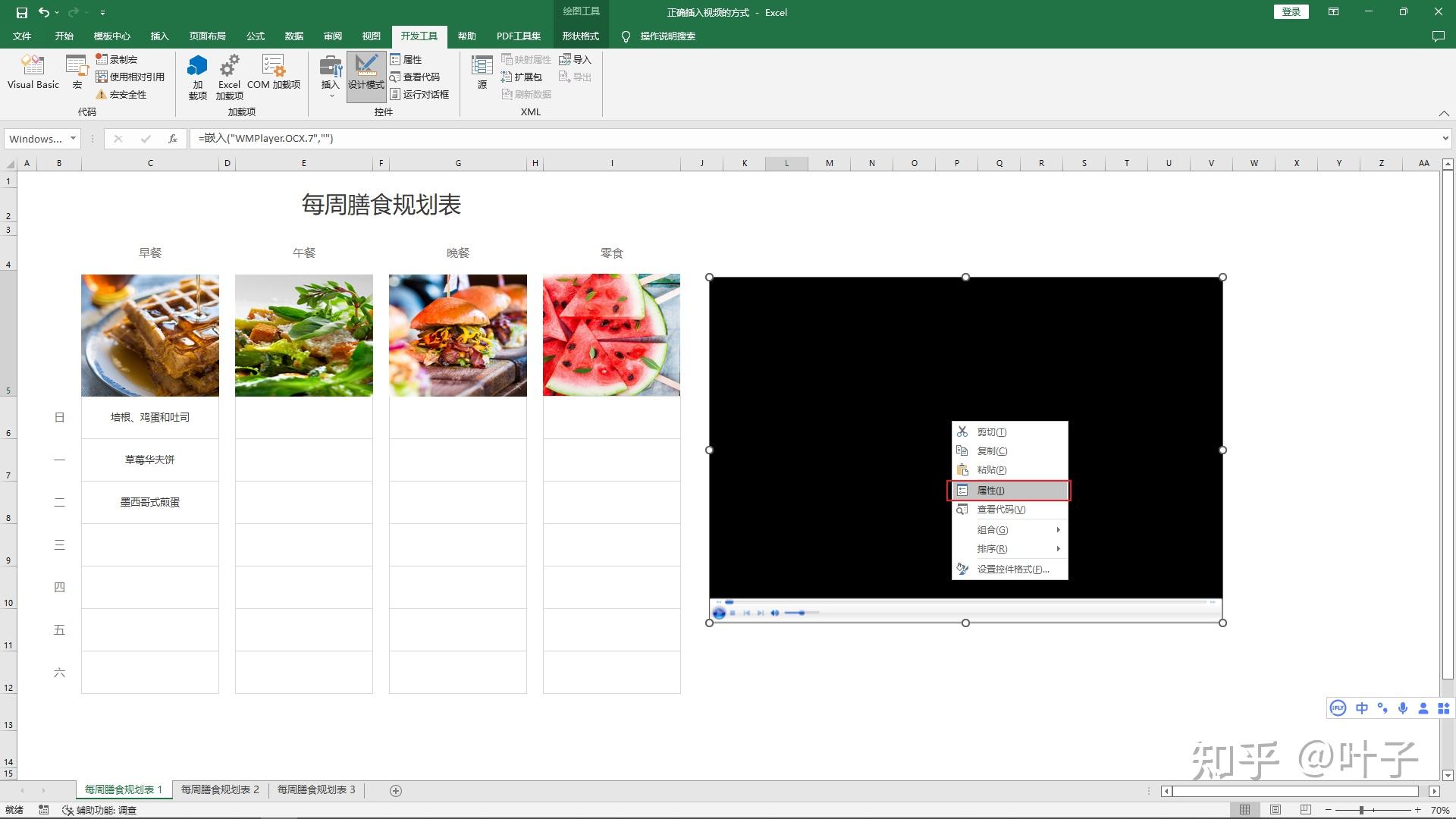Click the Macros icon
The width and height of the screenshot is (1456, 819).
pyautogui.click(x=77, y=72)
